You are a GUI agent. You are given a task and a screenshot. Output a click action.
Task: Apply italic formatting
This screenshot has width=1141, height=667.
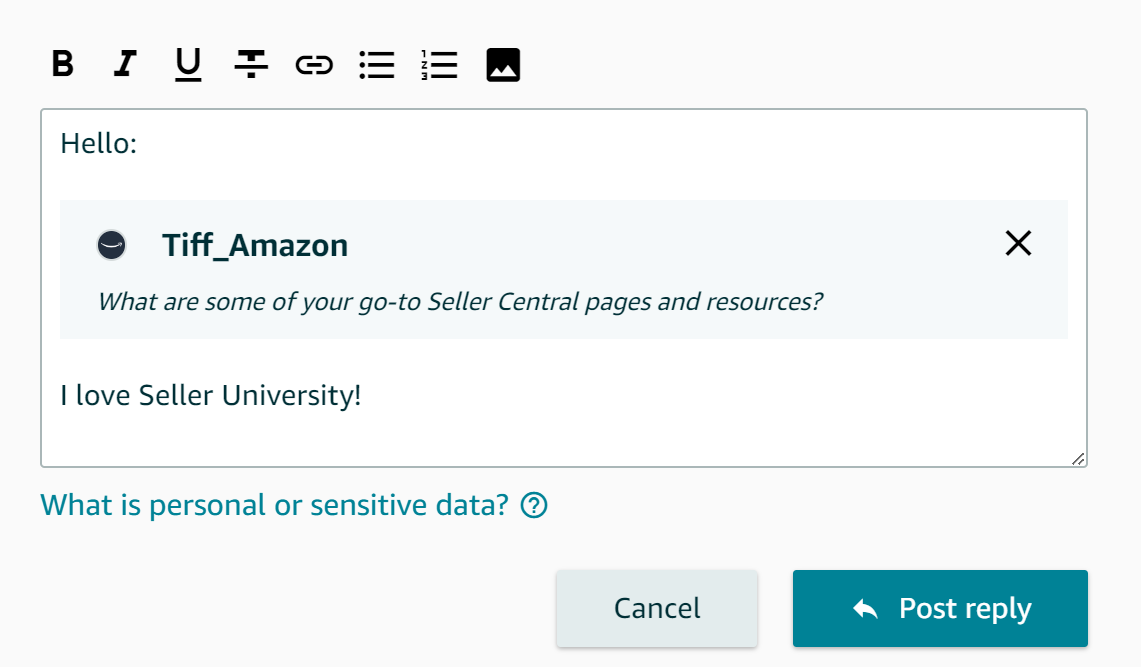point(125,64)
